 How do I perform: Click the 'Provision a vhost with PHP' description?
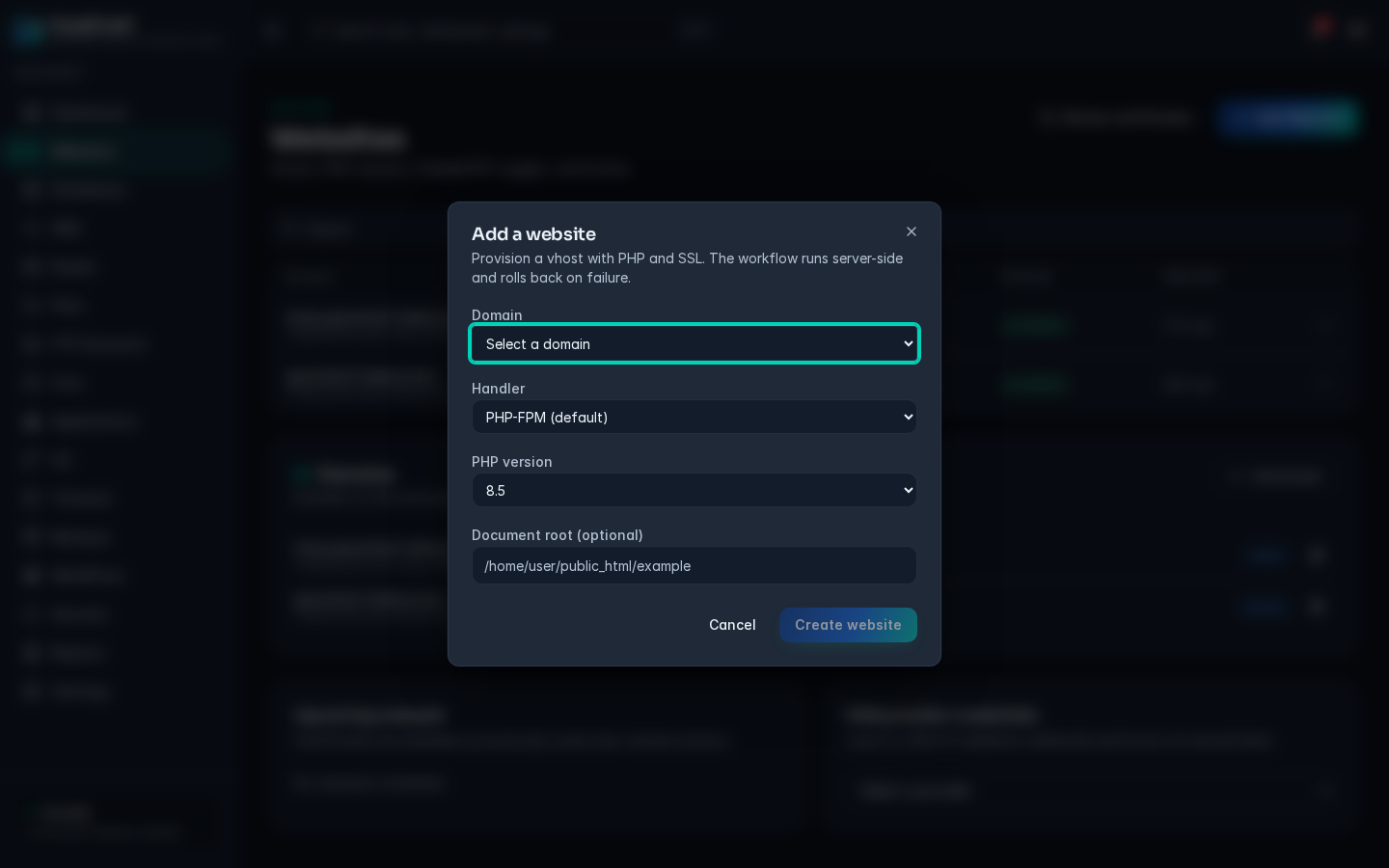click(688, 268)
